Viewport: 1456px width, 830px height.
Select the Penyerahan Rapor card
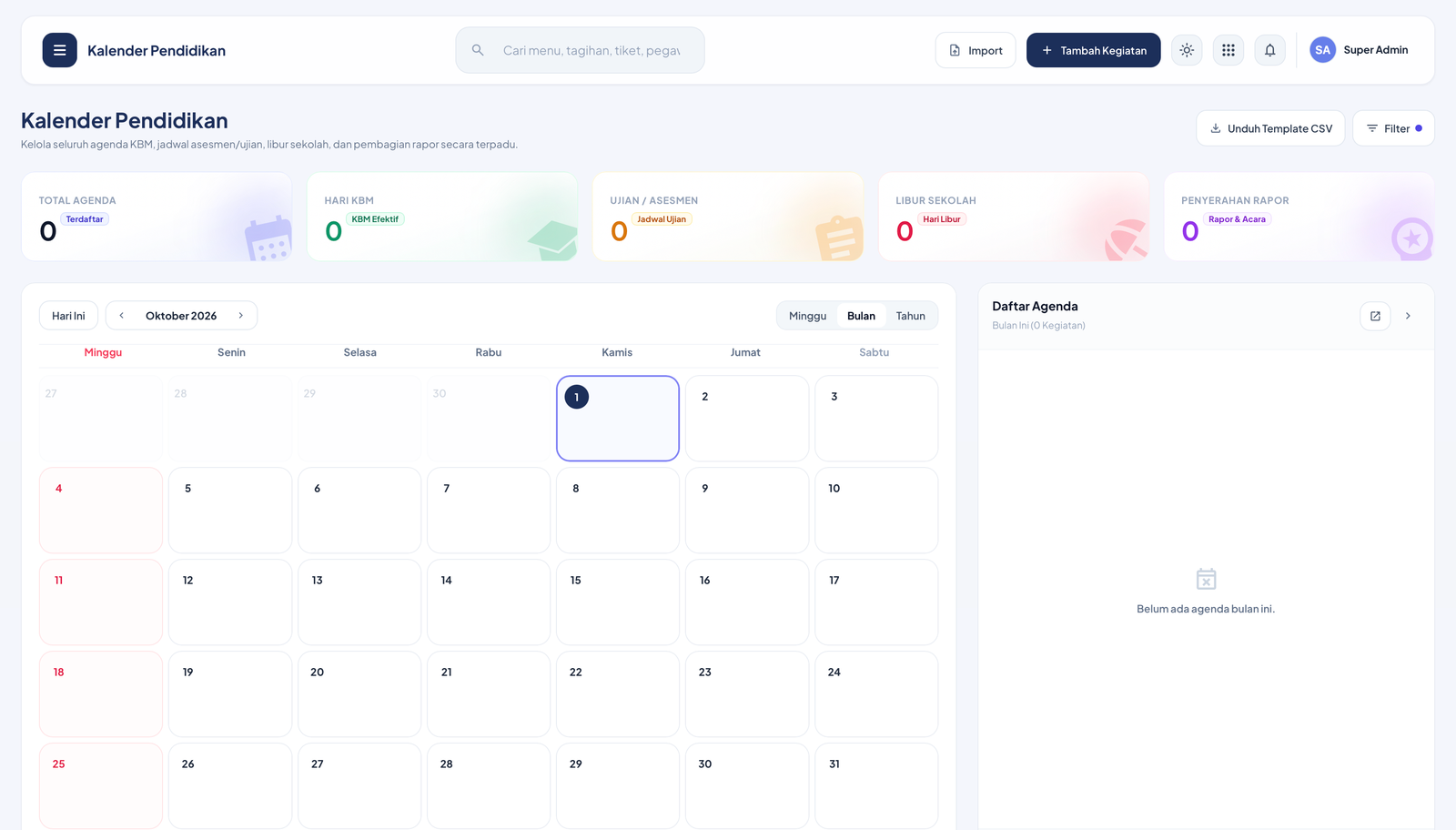click(x=1299, y=217)
